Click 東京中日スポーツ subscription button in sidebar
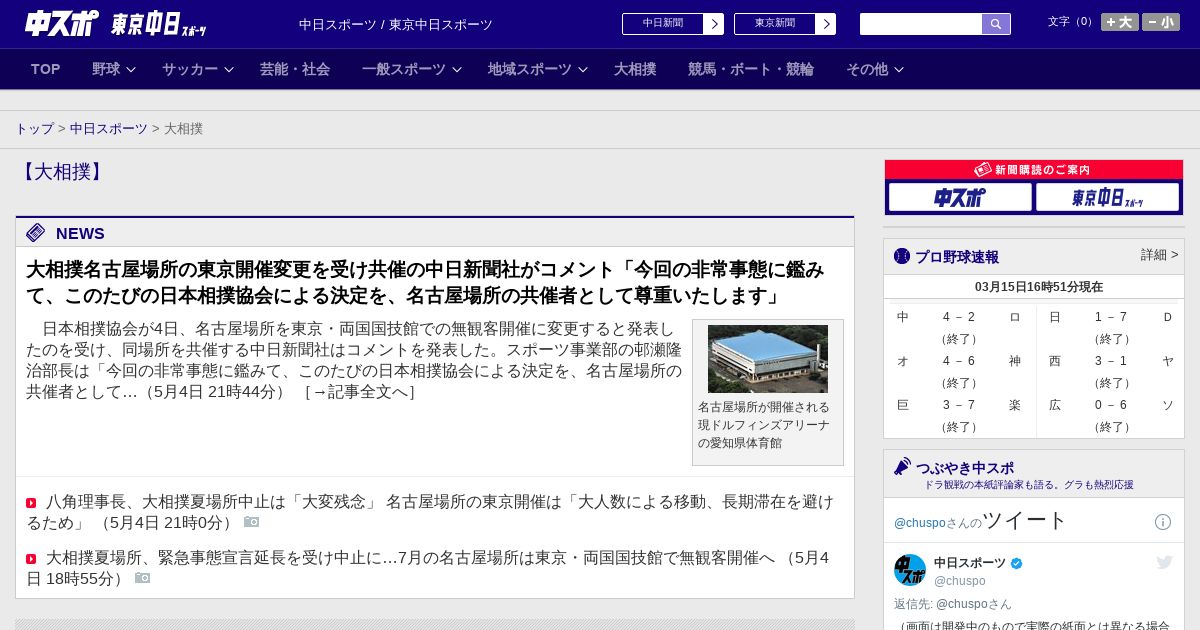The image size is (1200, 630). point(1108,197)
